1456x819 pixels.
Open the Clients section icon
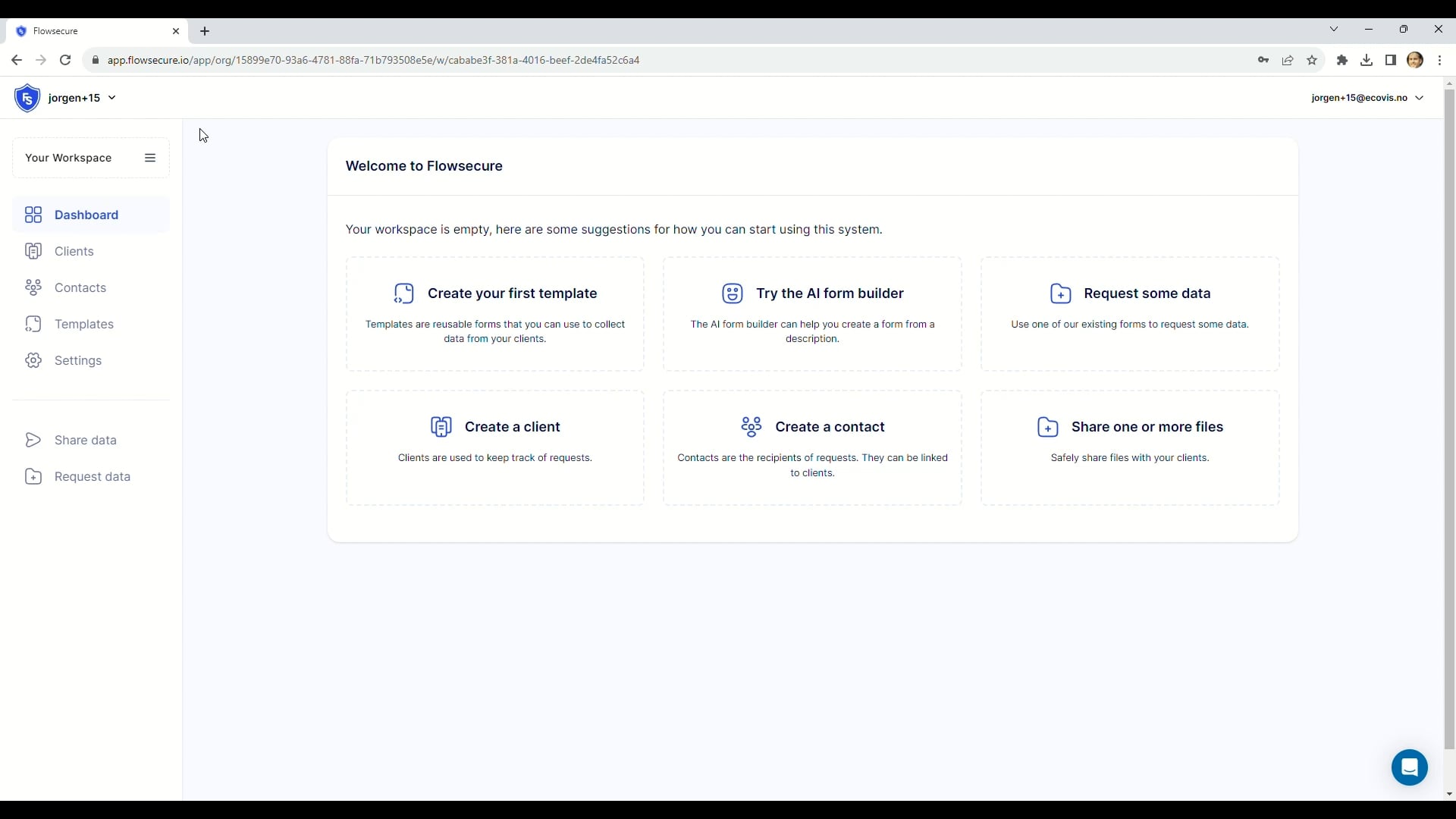point(33,251)
